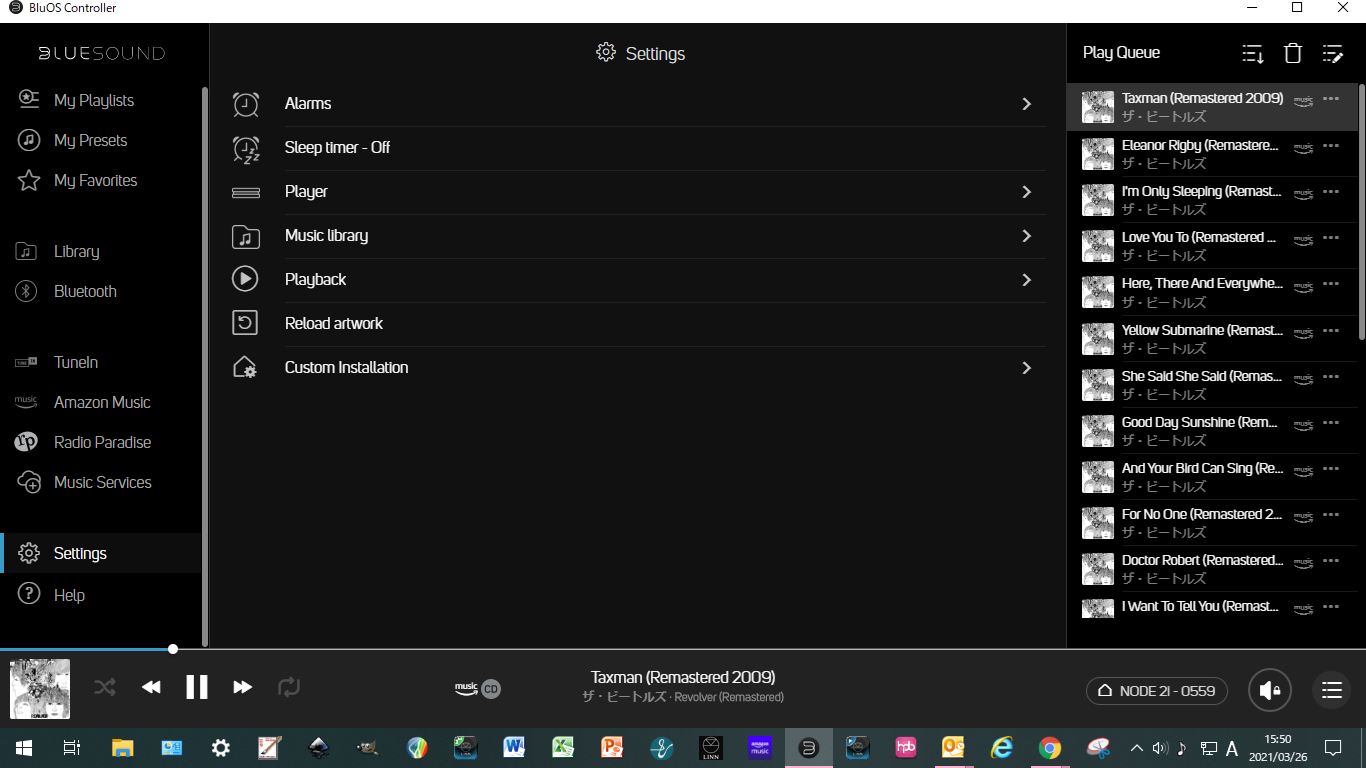The width and height of the screenshot is (1366, 768).
Task: Select NODE 2i - 0559 player button
Action: click(1157, 691)
